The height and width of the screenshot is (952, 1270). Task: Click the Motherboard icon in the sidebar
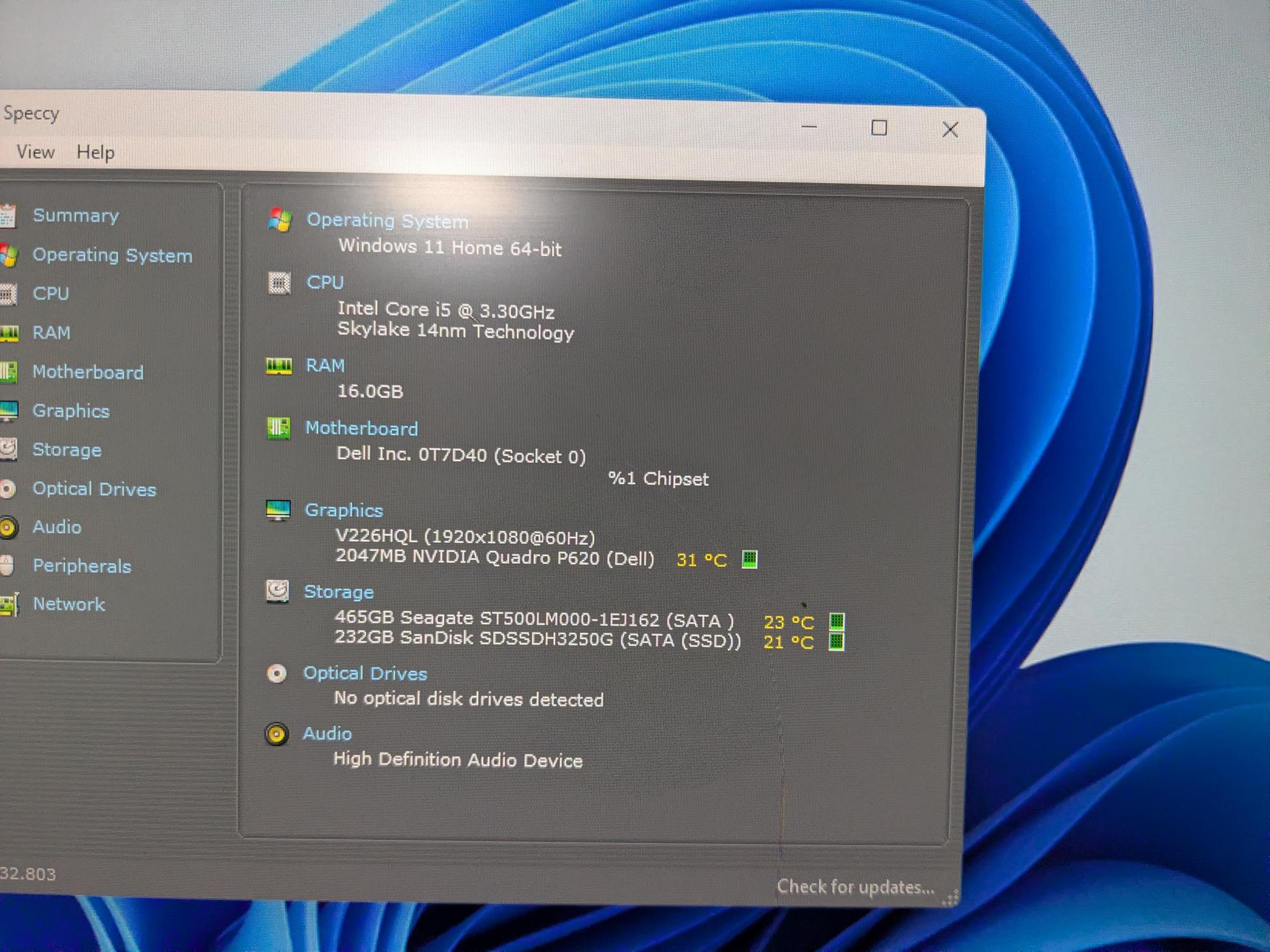[x=8, y=372]
